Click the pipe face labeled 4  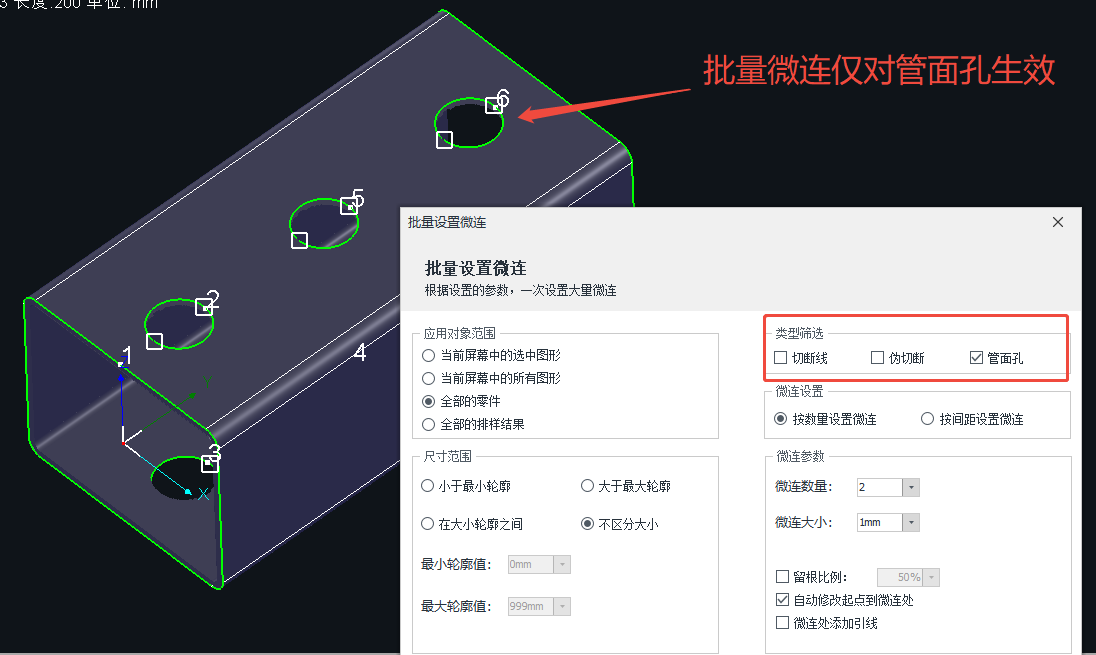coord(360,352)
